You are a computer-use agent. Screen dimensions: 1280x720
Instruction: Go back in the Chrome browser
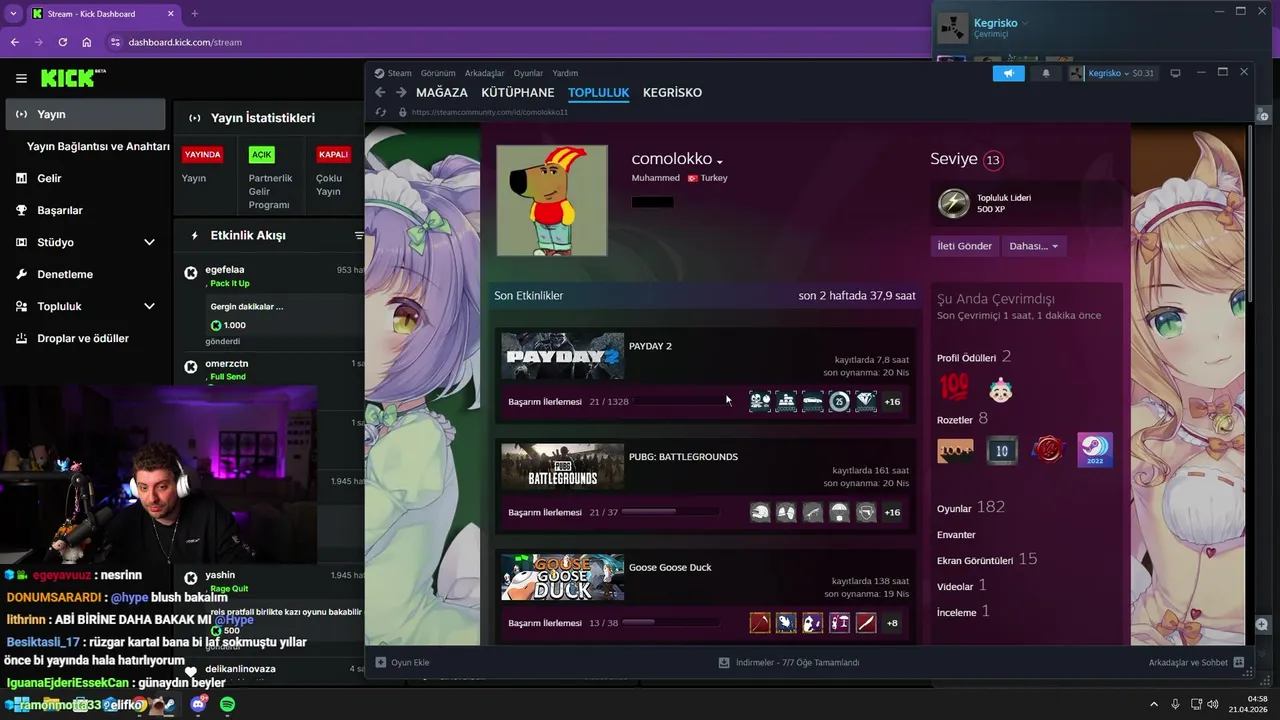(x=15, y=42)
